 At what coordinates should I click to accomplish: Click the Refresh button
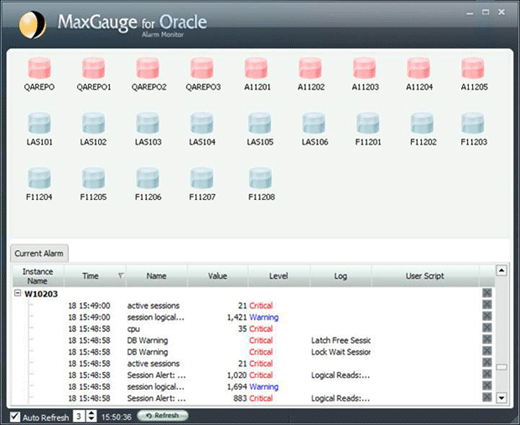(x=163, y=416)
